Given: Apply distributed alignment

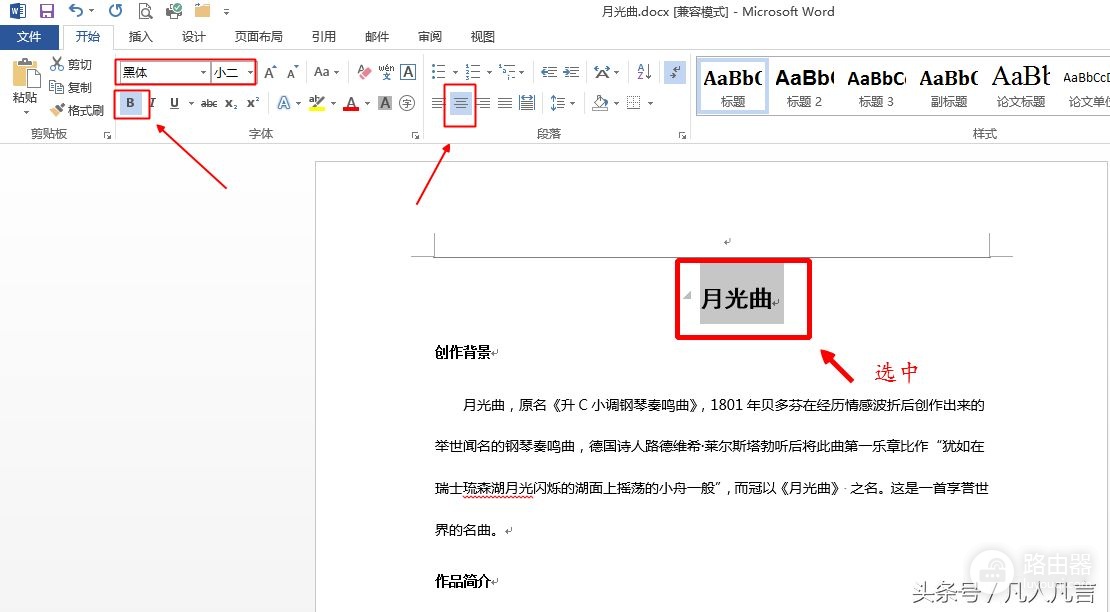Looking at the screenshot, I should tap(527, 103).
